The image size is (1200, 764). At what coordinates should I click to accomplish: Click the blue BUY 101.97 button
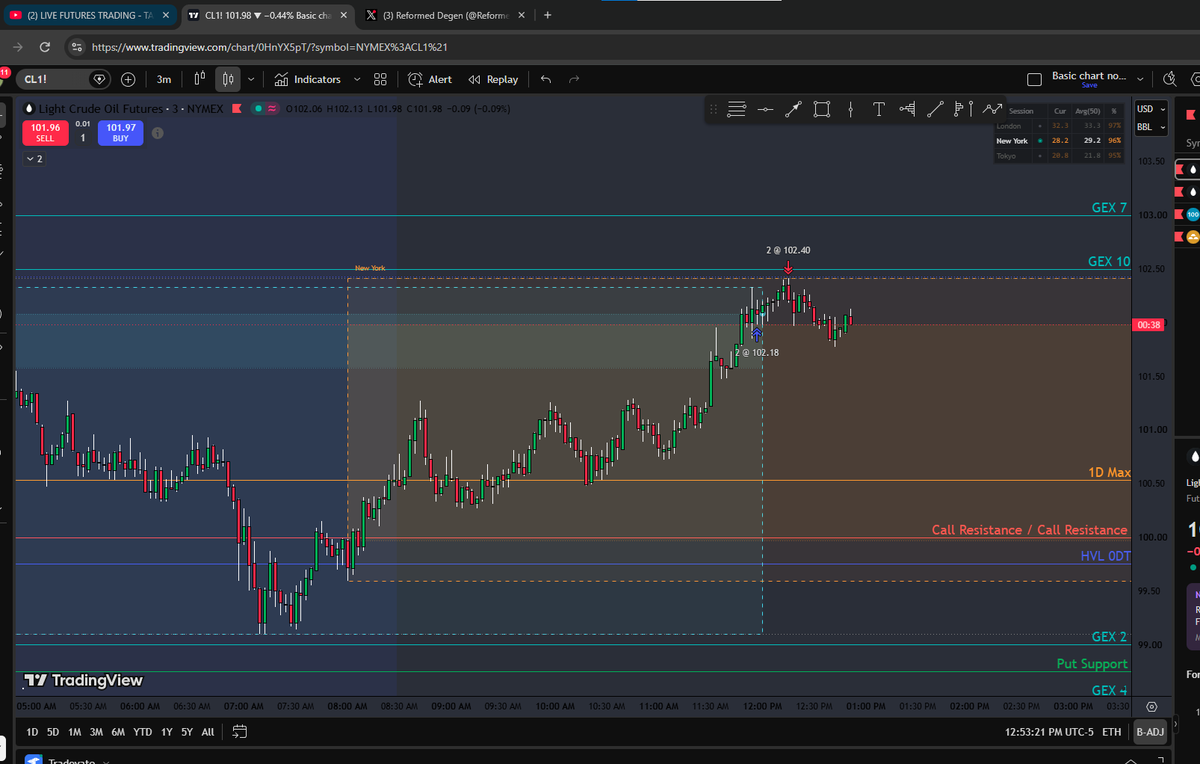point(120,133)
